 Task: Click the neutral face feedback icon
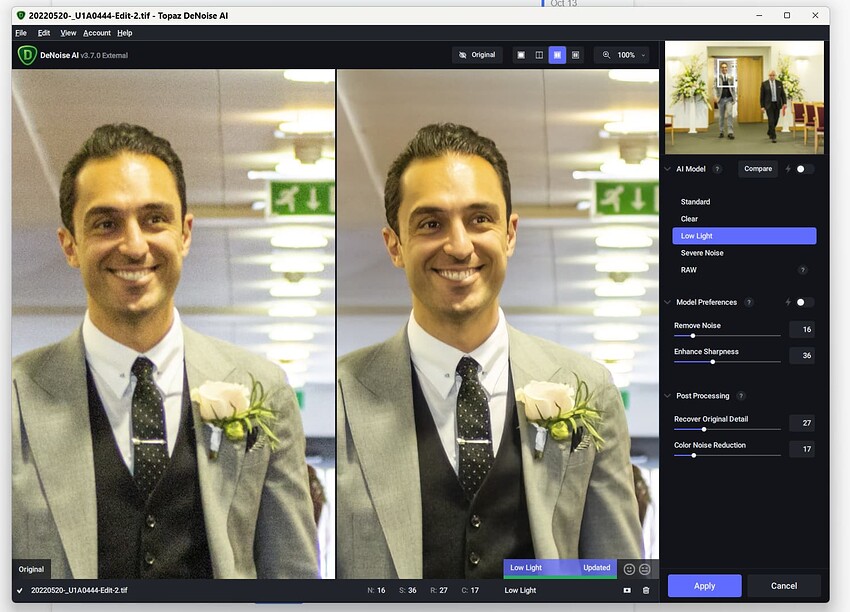[645, 569]
